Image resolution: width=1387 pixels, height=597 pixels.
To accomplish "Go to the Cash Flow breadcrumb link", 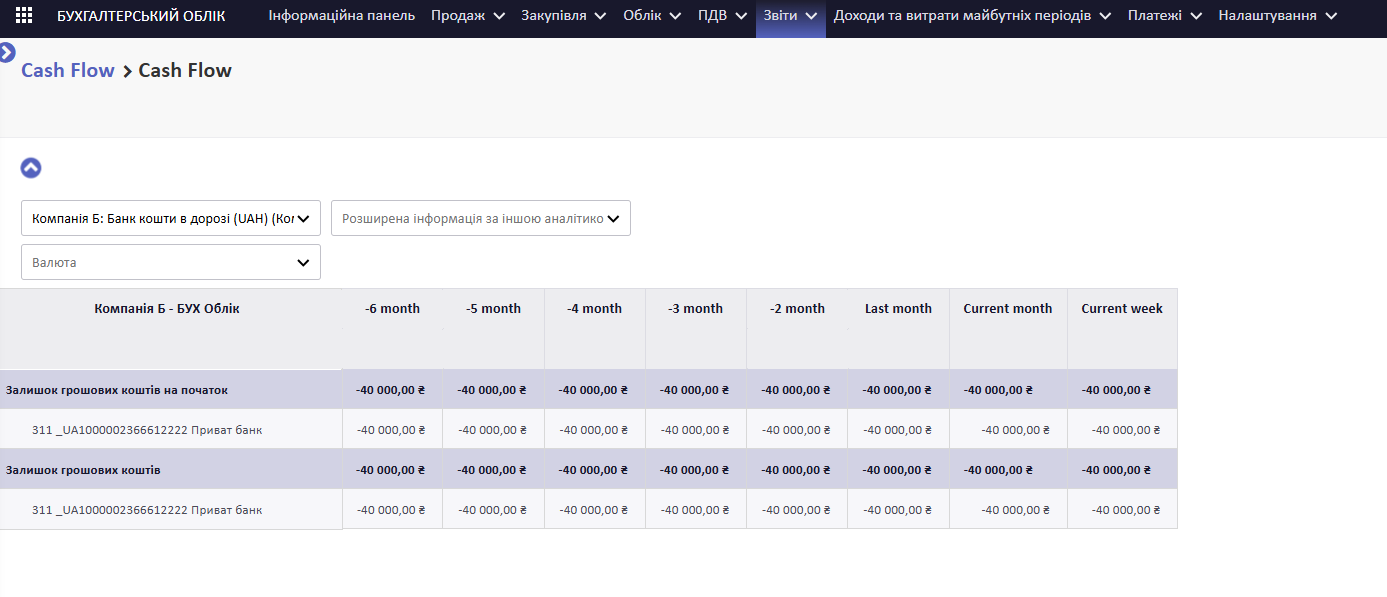I will click(x=68, y=70).
